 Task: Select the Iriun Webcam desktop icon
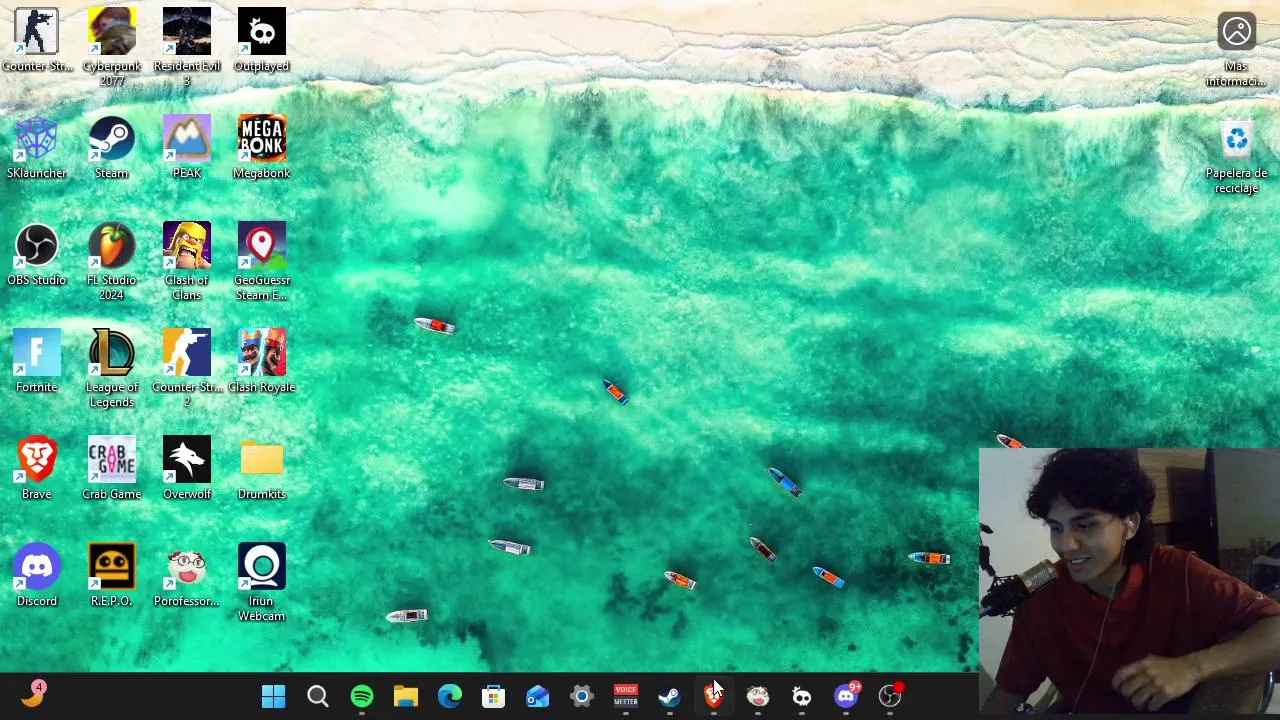pos(262,582)
